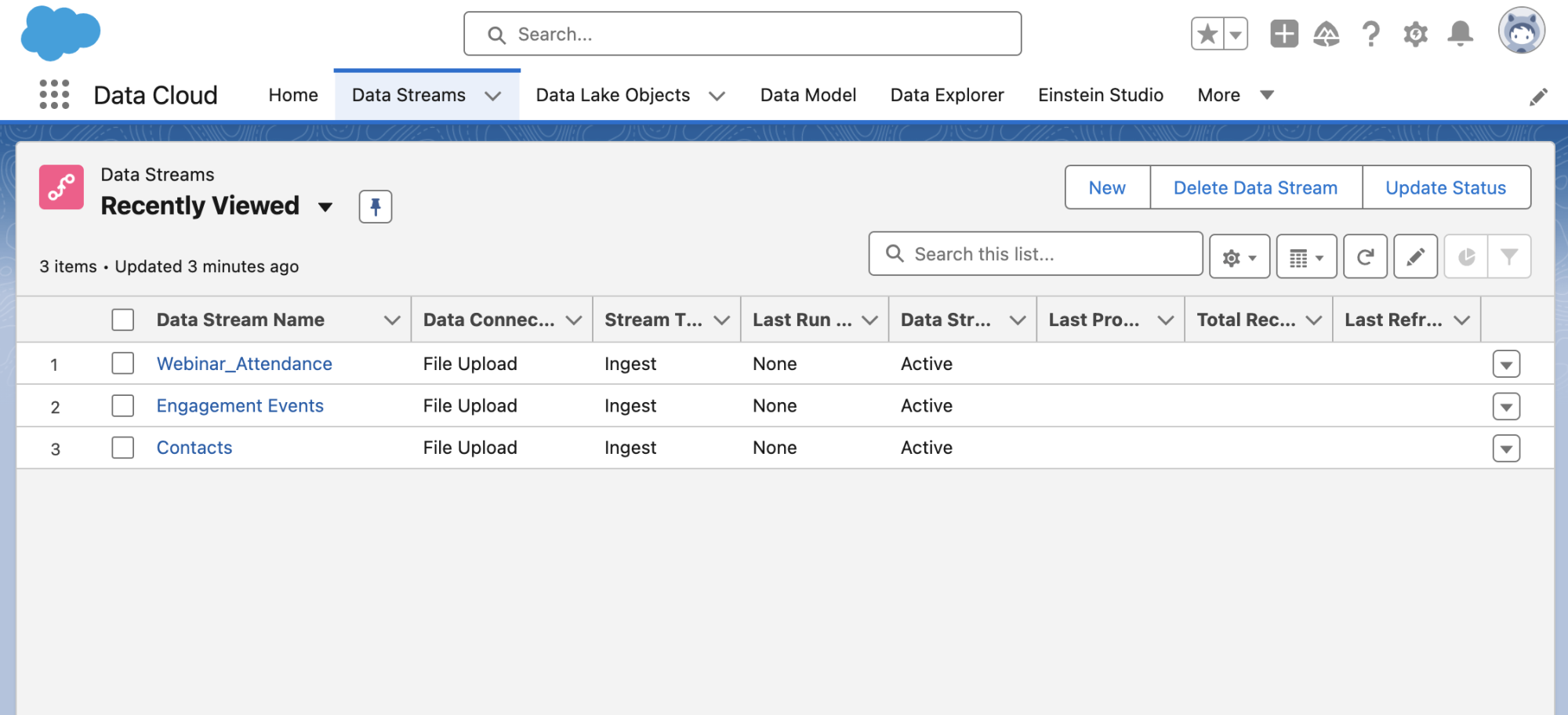Screen dimensions: 1568x715
Task: Switch to the Data Model tab
Action: pos(808,95)
